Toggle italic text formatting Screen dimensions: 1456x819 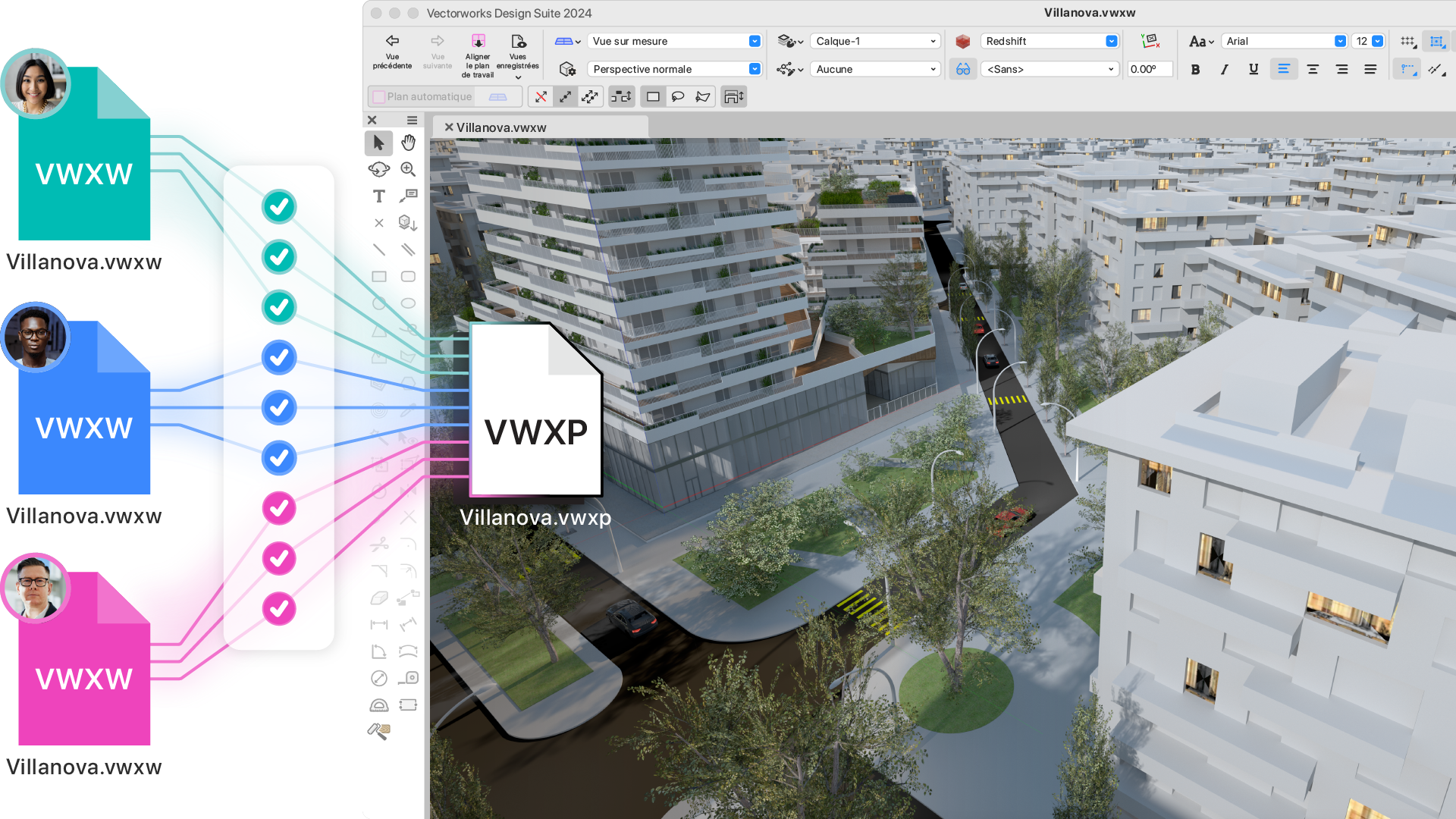coord(1224,69)
